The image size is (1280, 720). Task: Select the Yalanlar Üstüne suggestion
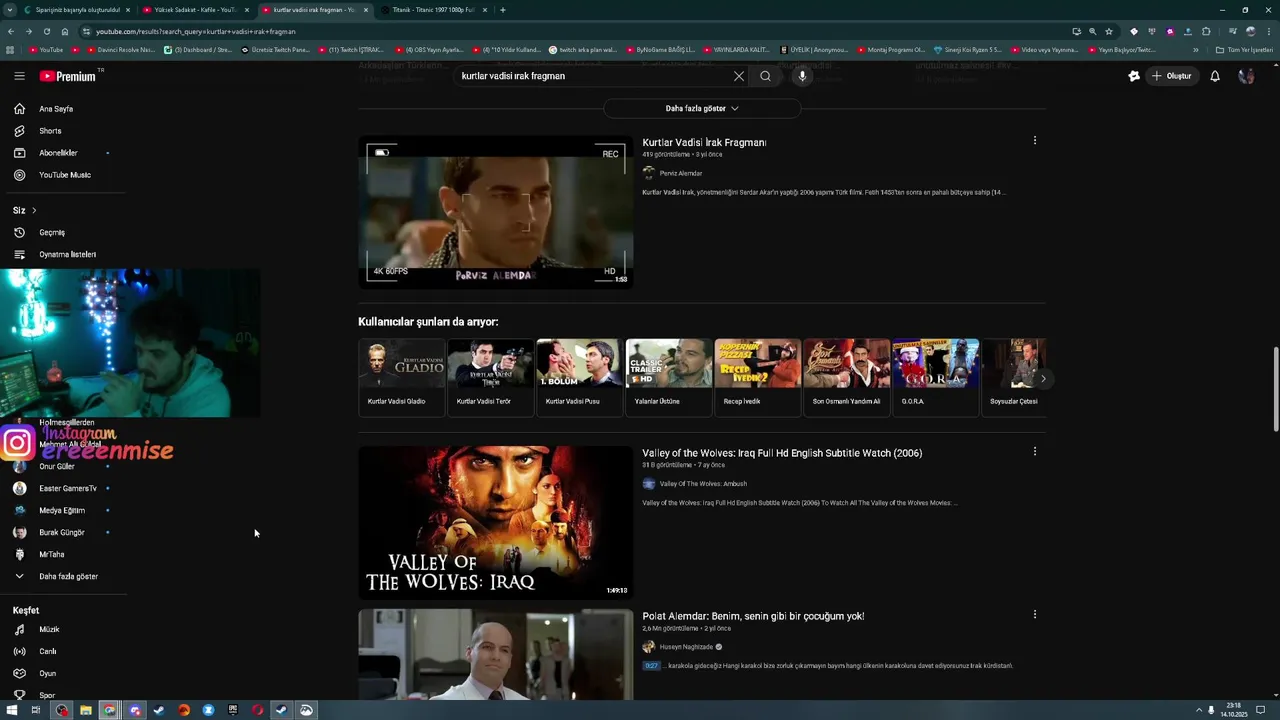pos(668,376)
